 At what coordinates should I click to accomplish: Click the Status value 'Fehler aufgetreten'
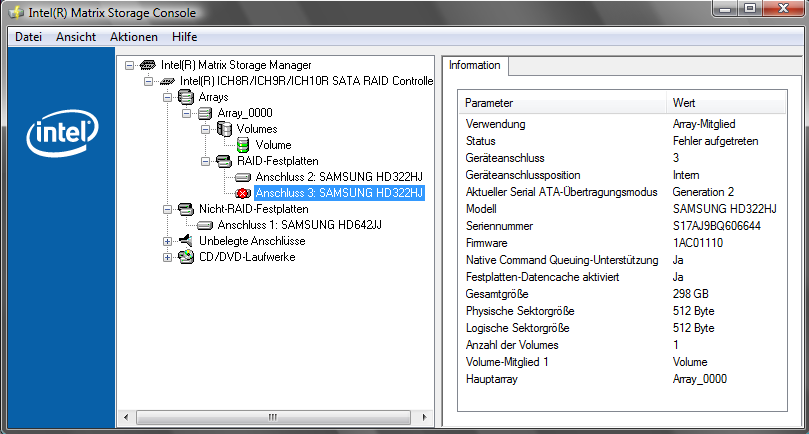[715, 141]
